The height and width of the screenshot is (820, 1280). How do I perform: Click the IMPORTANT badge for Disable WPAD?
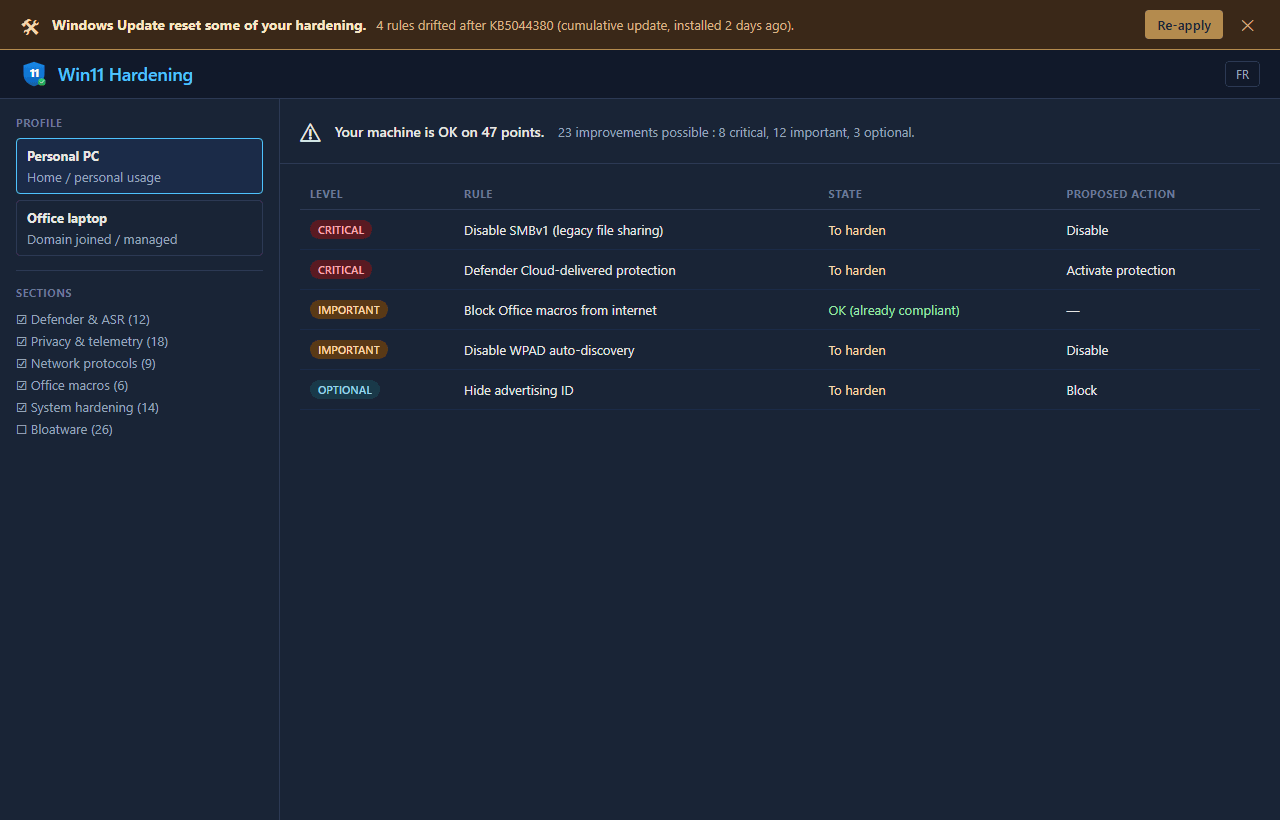coord(349,350)
